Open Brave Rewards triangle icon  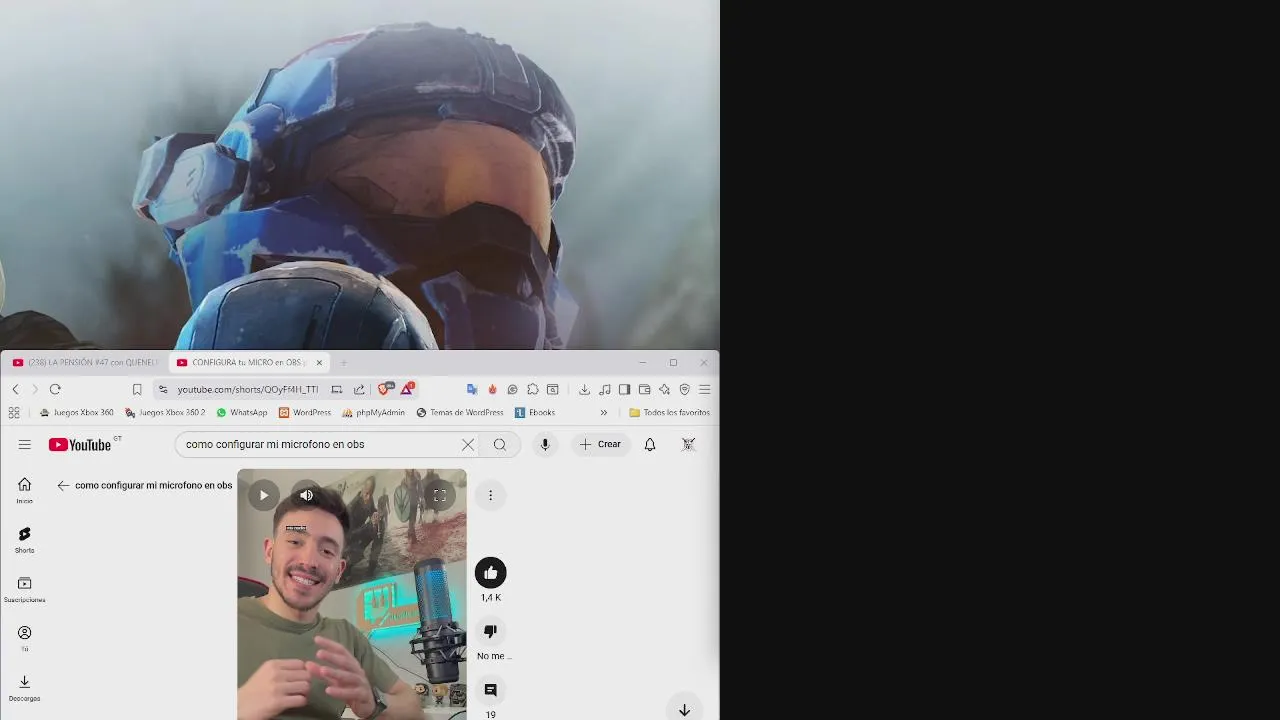(407, 388)
